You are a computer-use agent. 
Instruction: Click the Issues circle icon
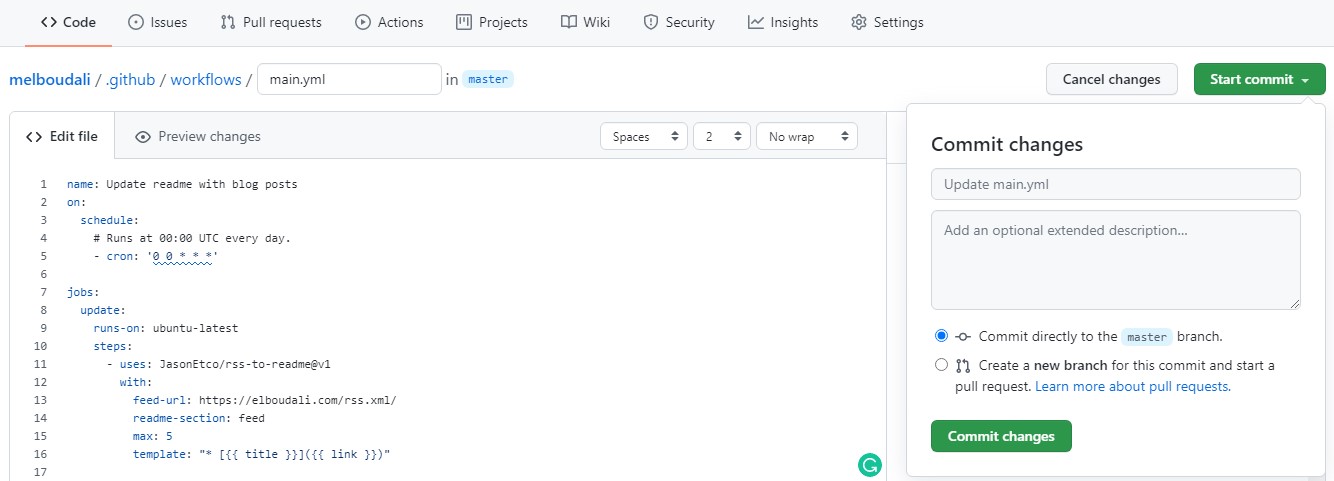pyautogui.click(x=136, y=22)
